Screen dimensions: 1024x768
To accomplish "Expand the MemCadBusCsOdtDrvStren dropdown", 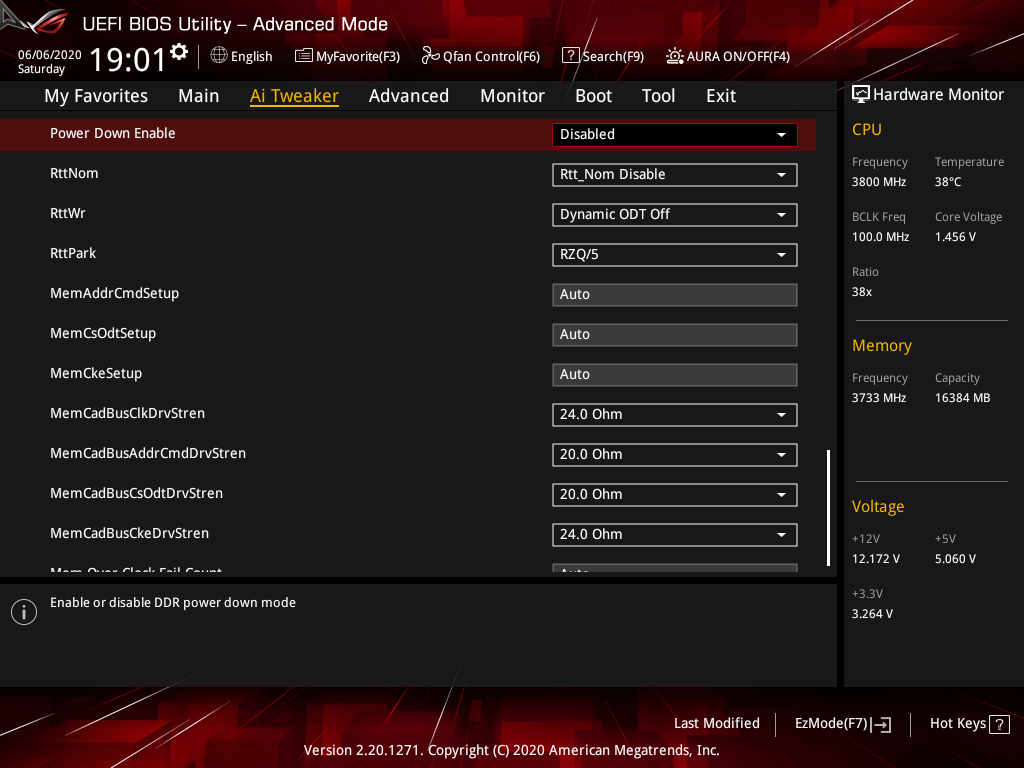I will click(x=675, y=494).
